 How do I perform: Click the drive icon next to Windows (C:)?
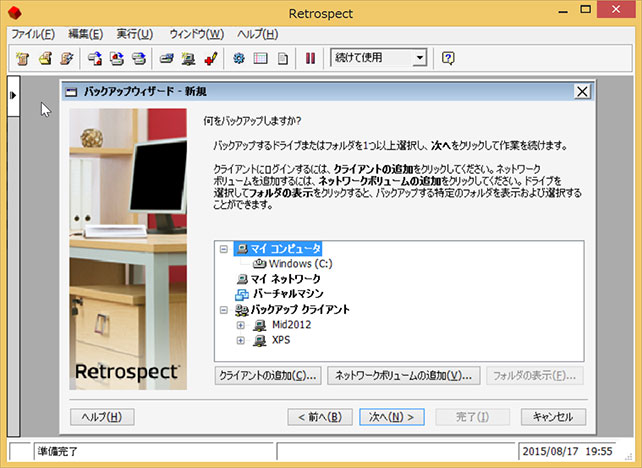(260, 264)
